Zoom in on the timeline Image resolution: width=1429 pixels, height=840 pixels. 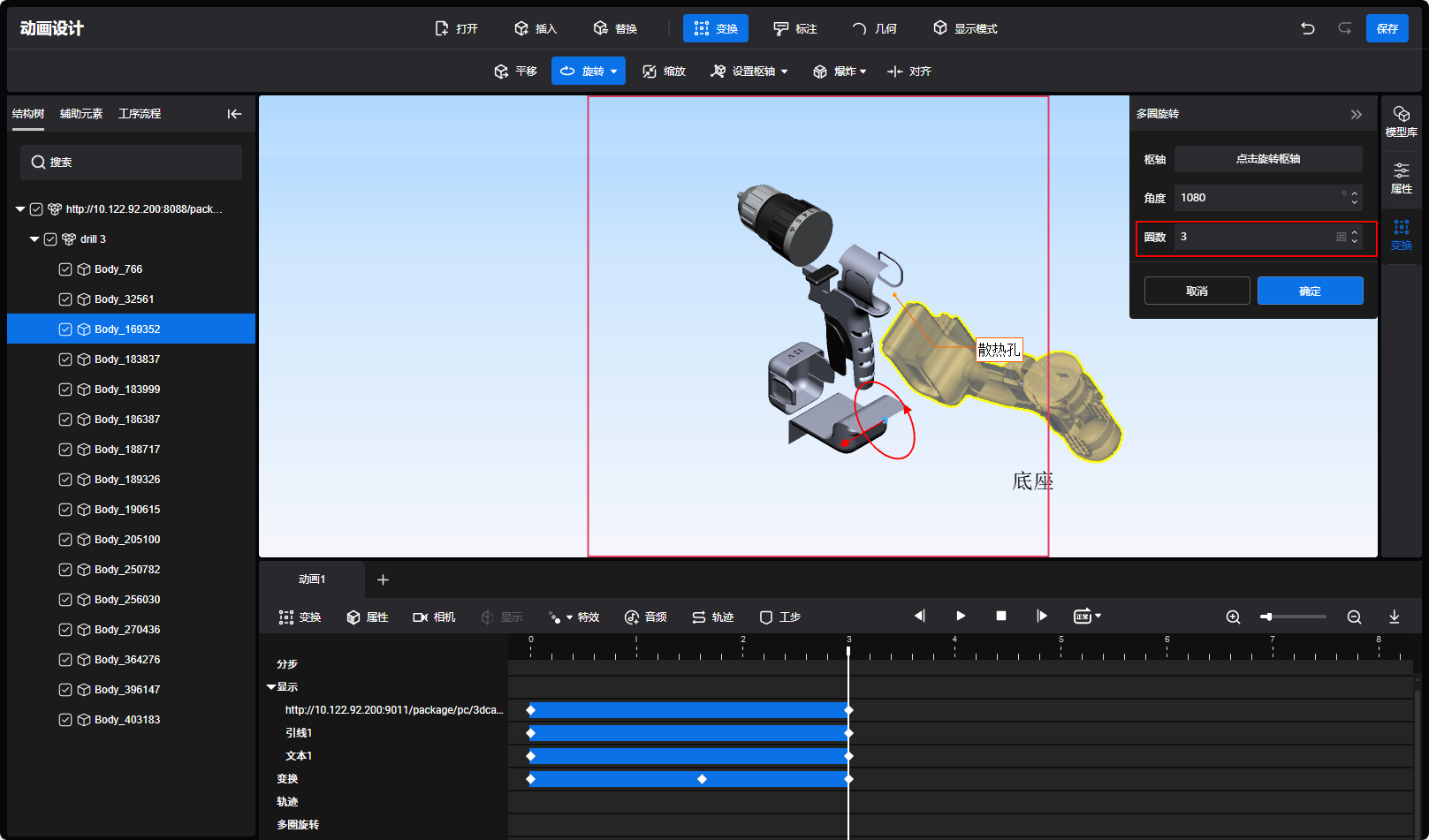(x=1233, y=617)
